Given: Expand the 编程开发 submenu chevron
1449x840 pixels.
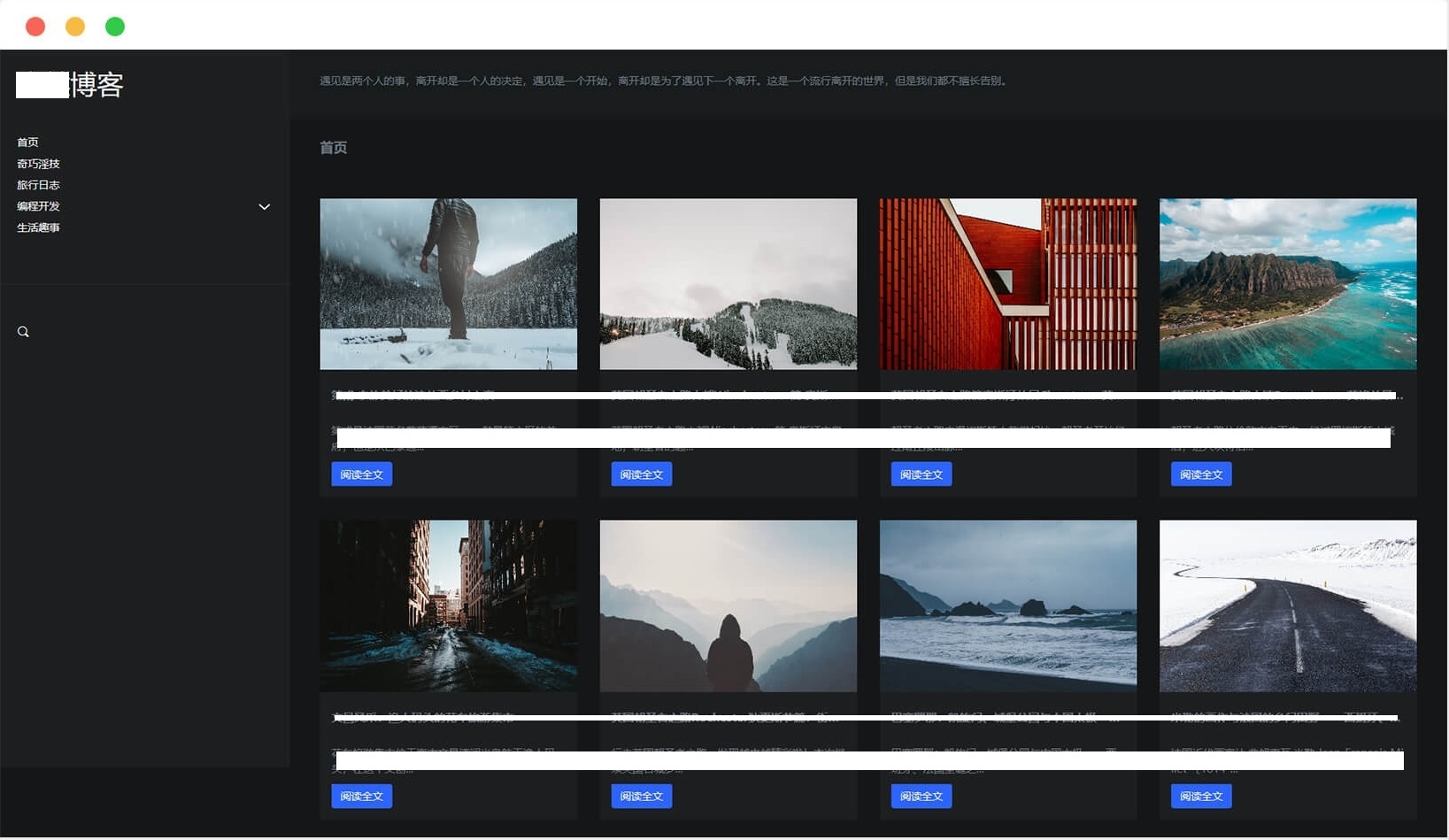Looking at the screenshot, I should [x=264, y=206].
